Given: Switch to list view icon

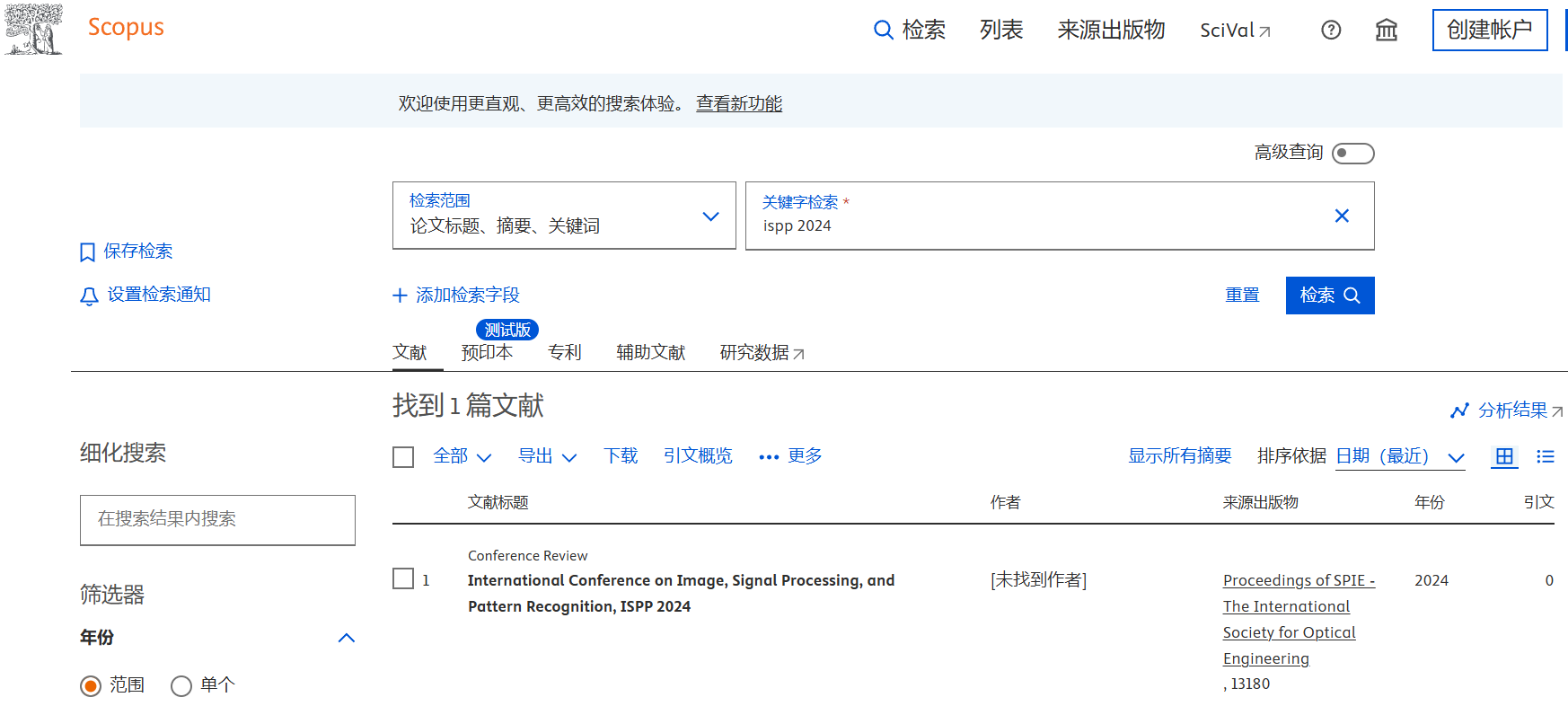Looking at the screenshot, I should (x=1546, y=456).
